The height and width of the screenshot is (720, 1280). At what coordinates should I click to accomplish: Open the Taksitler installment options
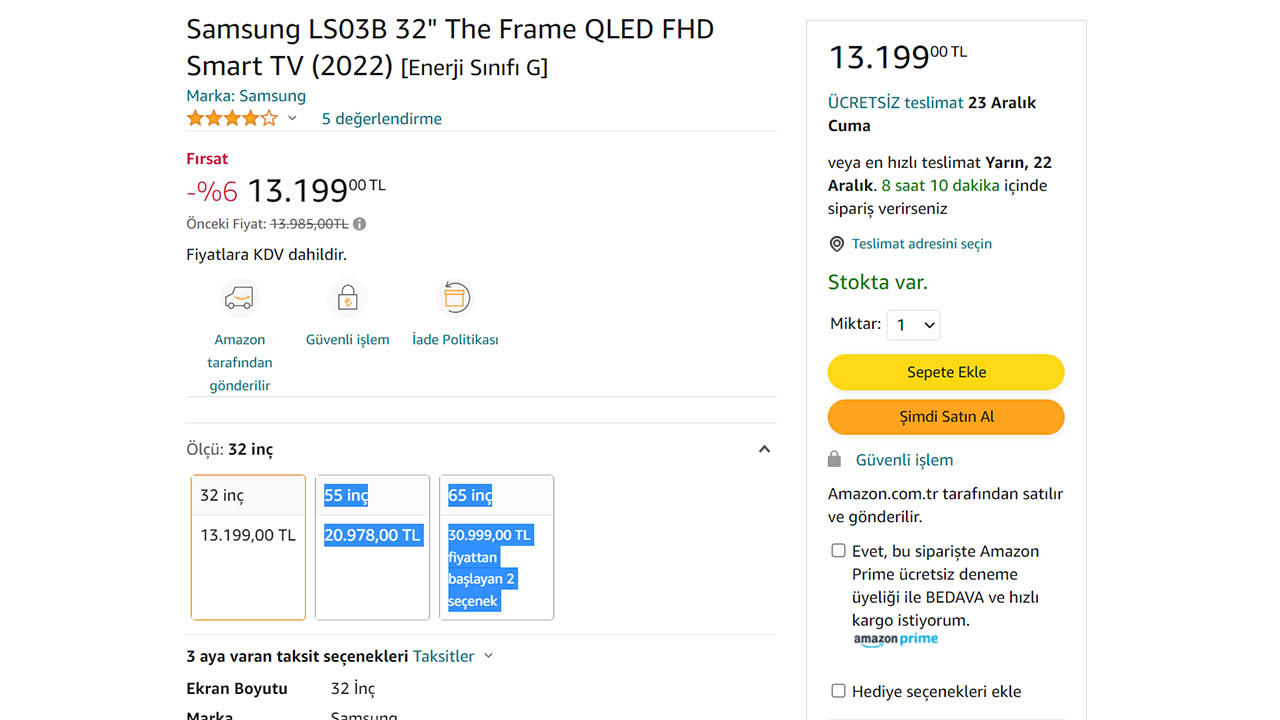click(447, 656)
